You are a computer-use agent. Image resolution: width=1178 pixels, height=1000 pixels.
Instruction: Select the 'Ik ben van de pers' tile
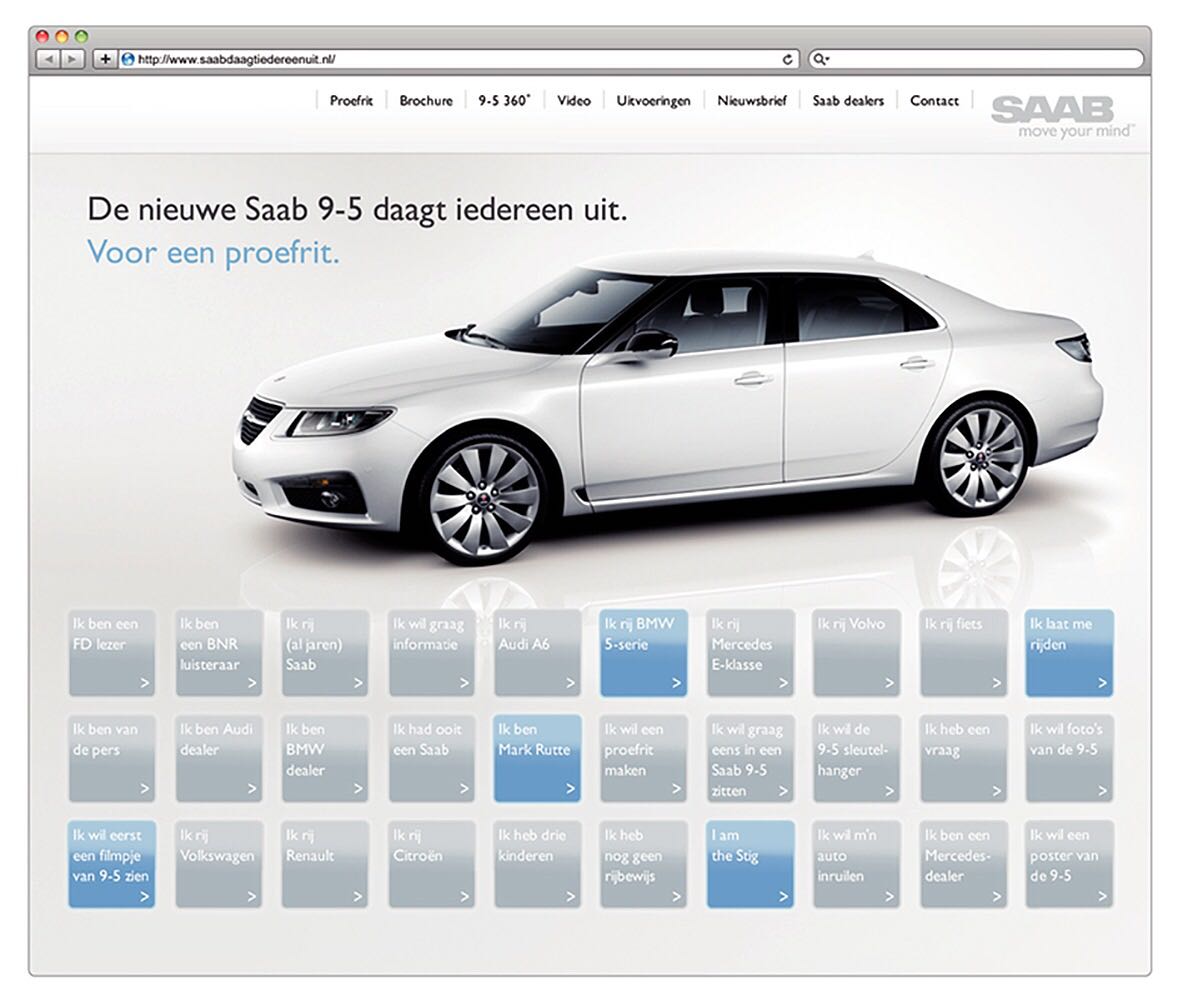tap(112, 758)
